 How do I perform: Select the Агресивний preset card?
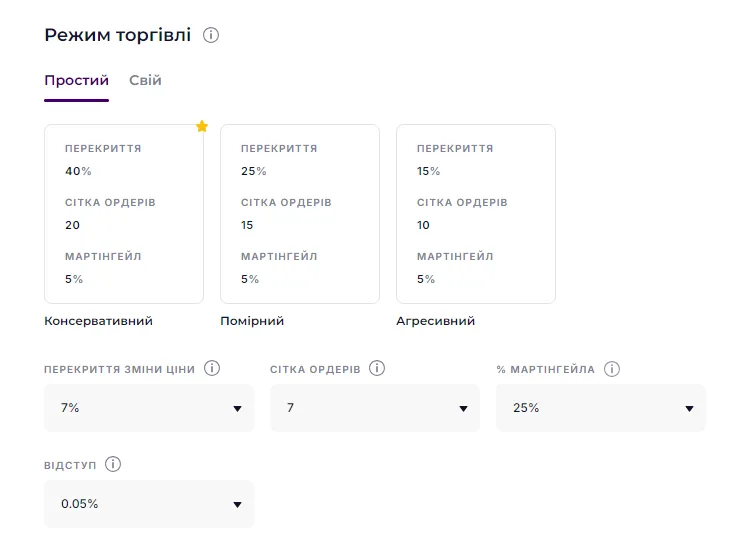(x=476, y=213)
